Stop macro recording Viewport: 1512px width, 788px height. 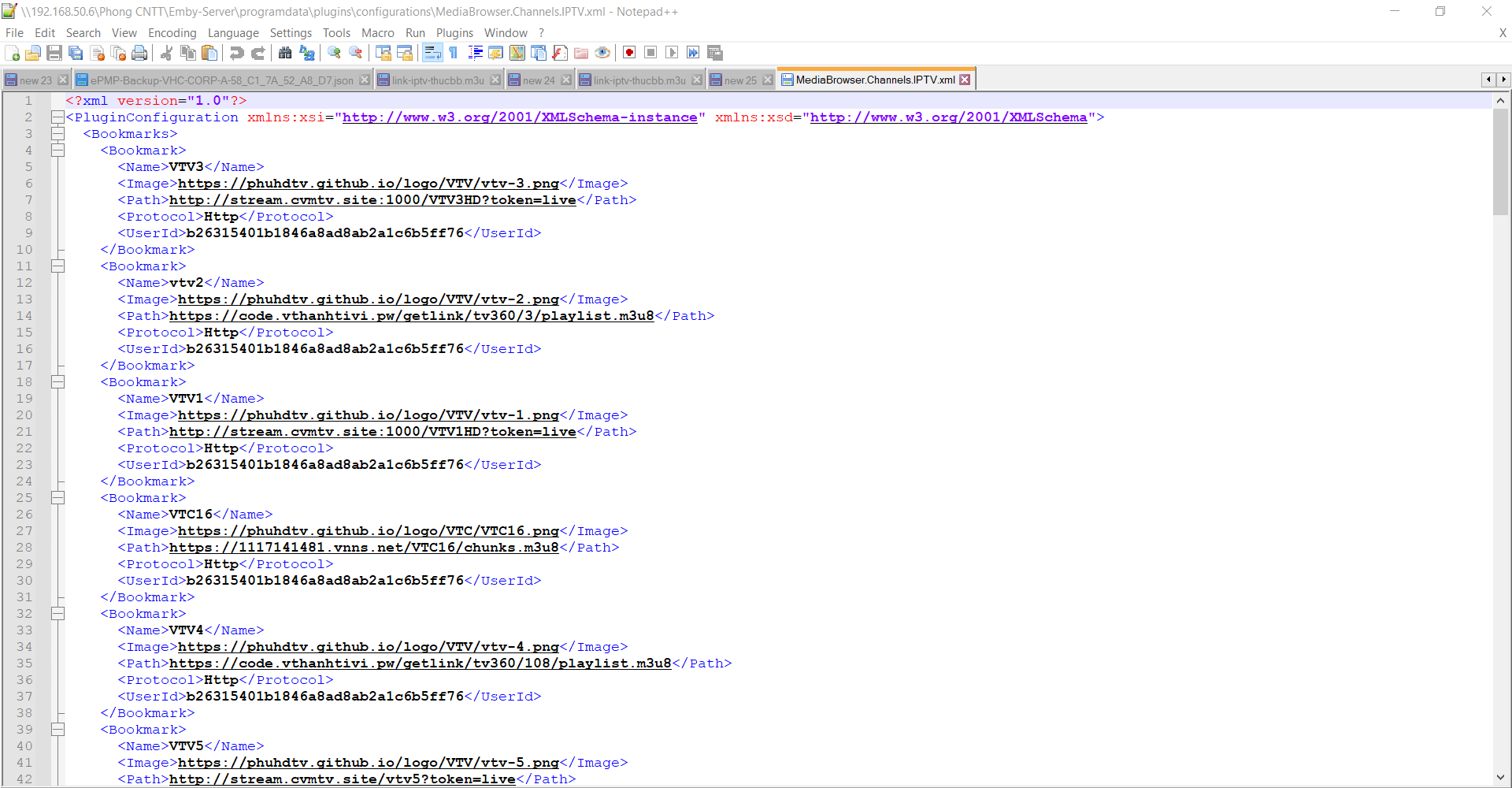tap(650, 53)
